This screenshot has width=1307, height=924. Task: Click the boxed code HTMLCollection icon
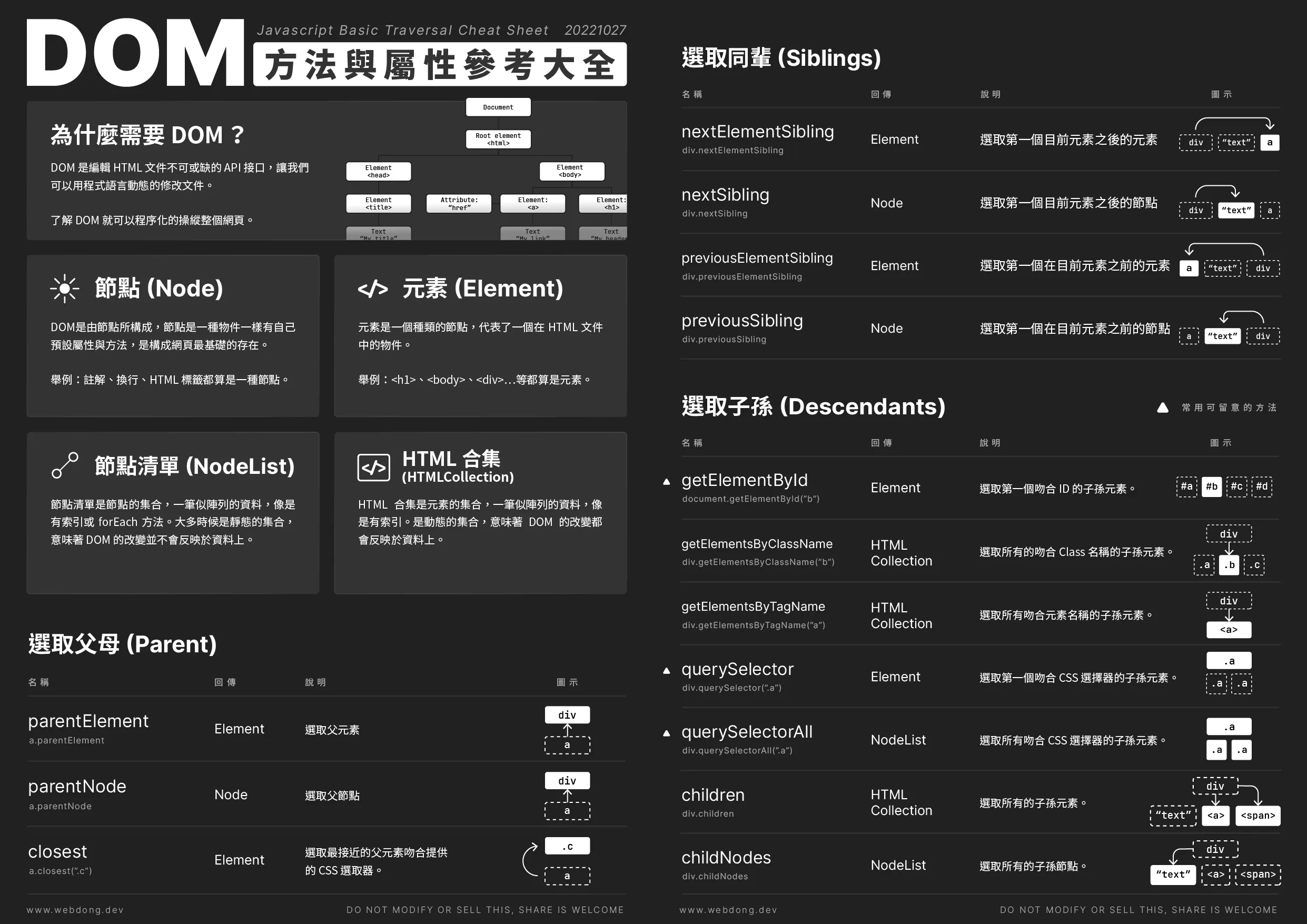pyautogui.click(x=373, y=468)
